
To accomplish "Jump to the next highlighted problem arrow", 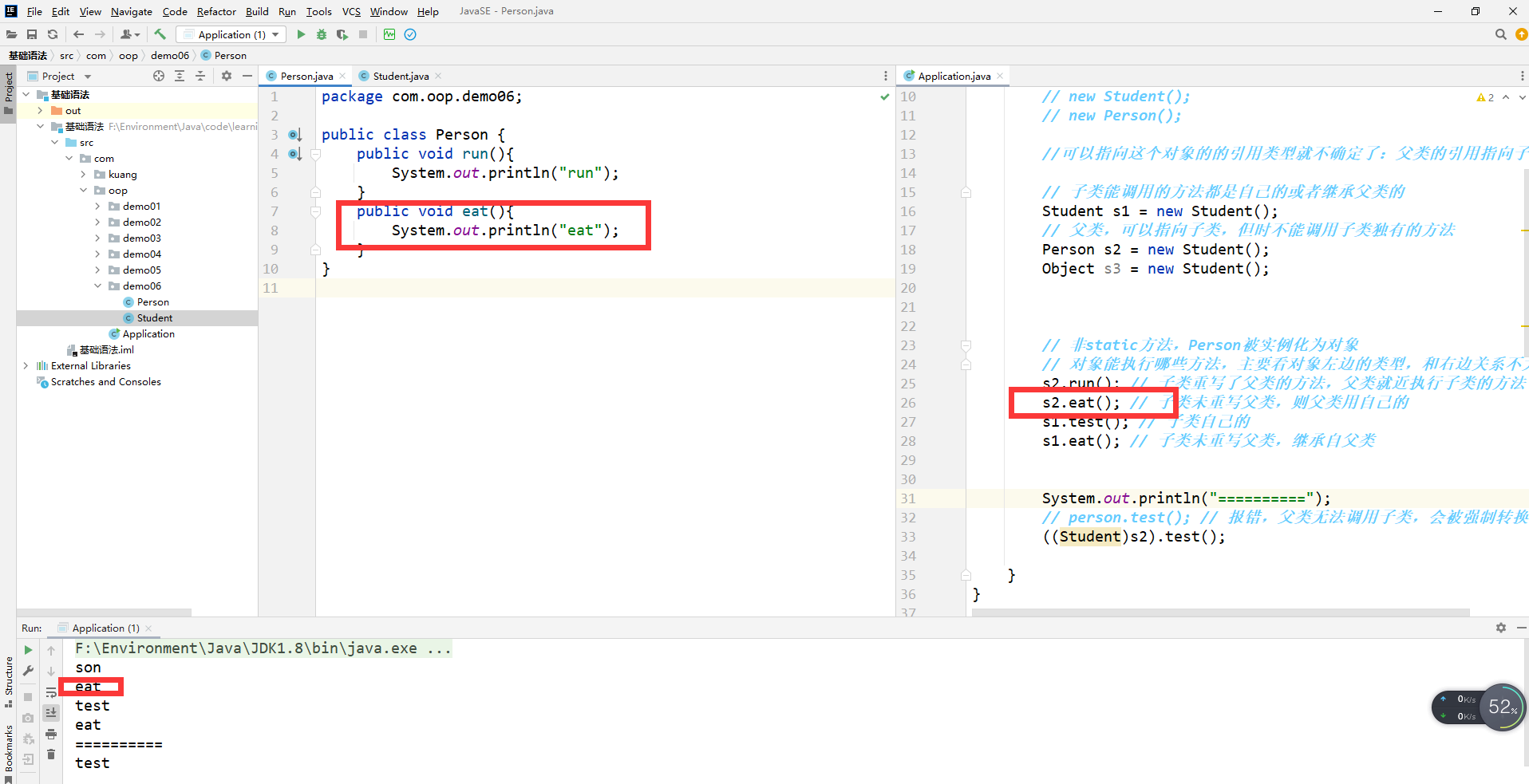I will (x=1521, y=97).
